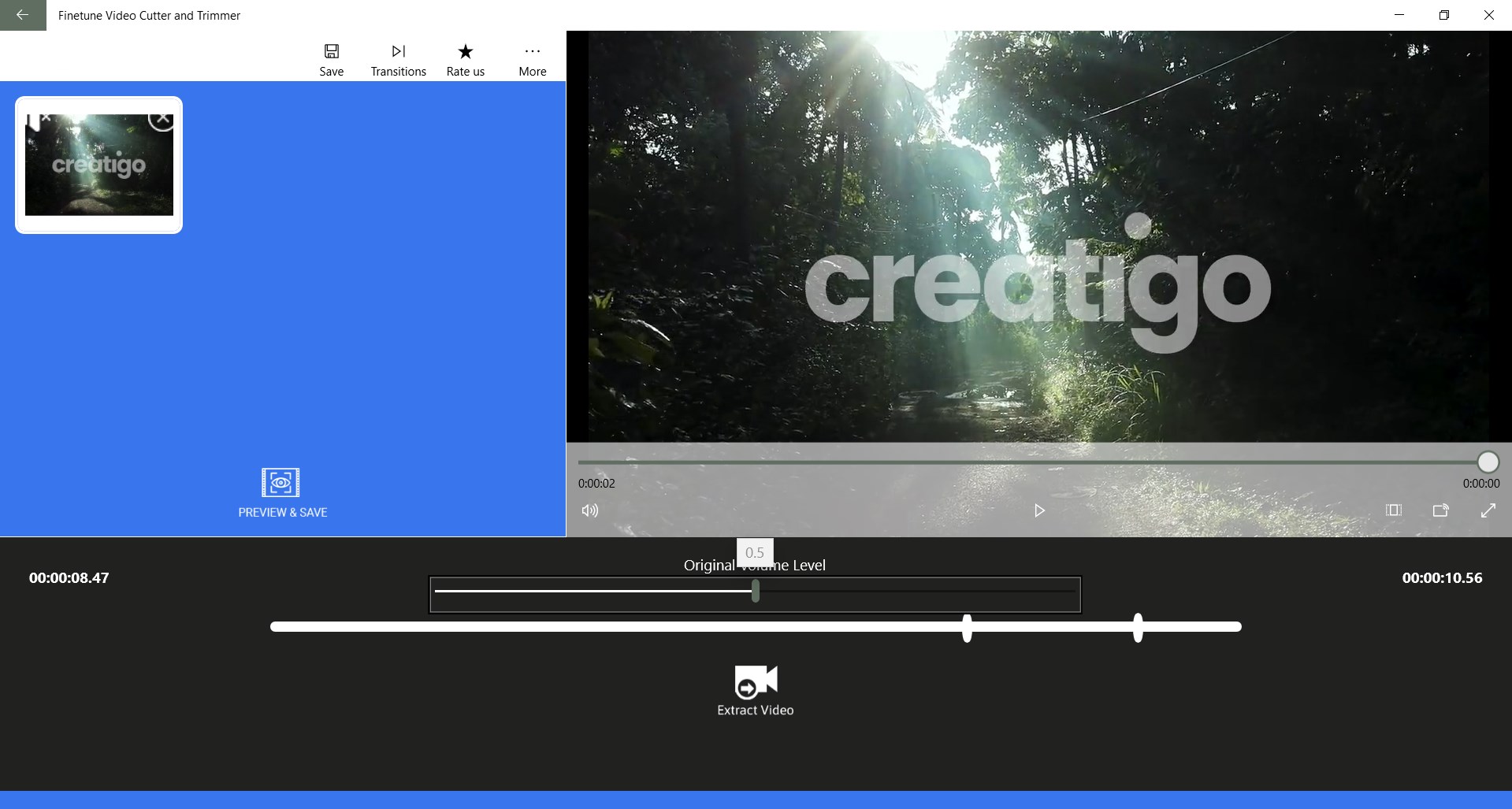Open the More options menu
Screen dimensions: 1512x809
tap(532, 57)
